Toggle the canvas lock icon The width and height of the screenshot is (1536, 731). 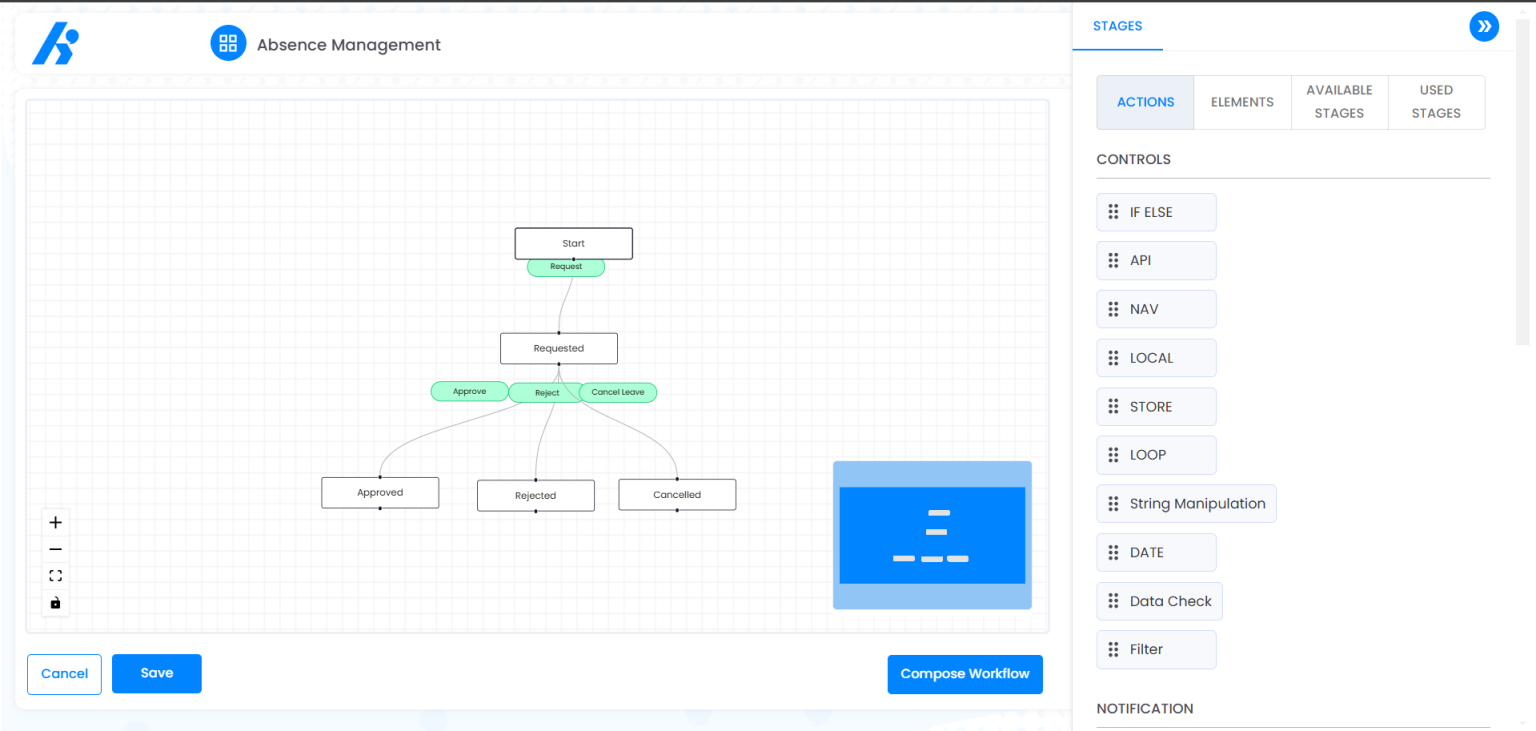56,603
